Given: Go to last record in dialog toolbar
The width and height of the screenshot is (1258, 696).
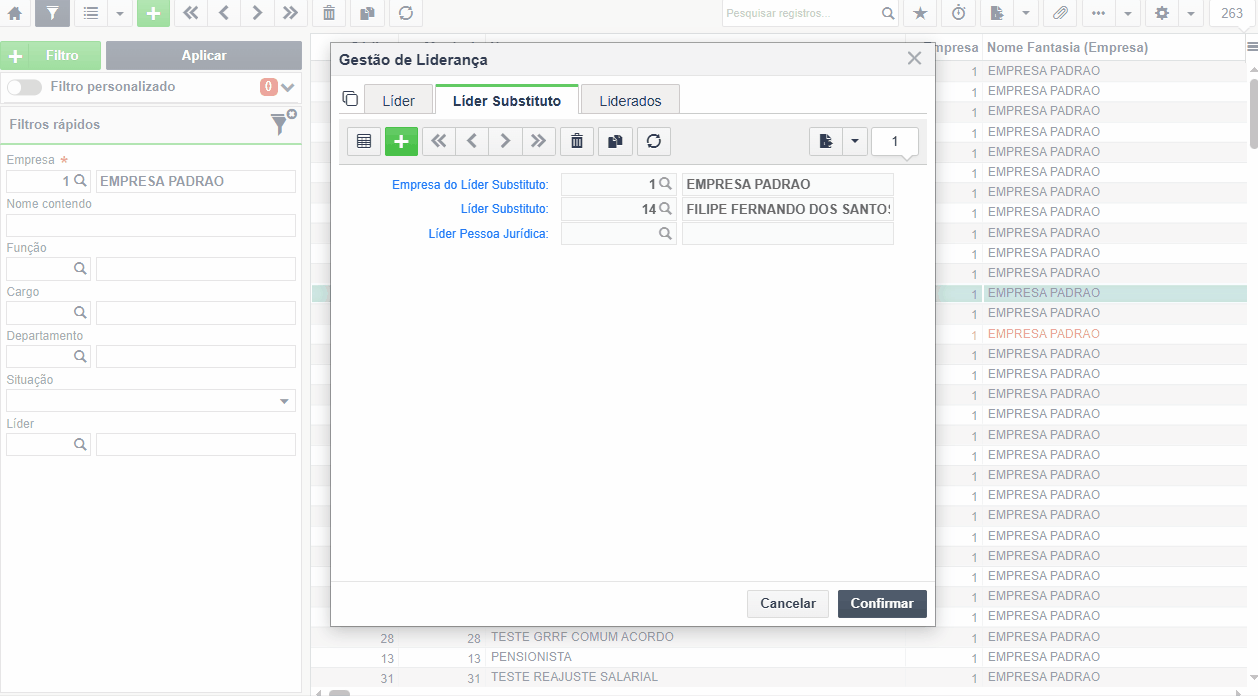Looking at the screenshot, I should (x=539, y=141).
